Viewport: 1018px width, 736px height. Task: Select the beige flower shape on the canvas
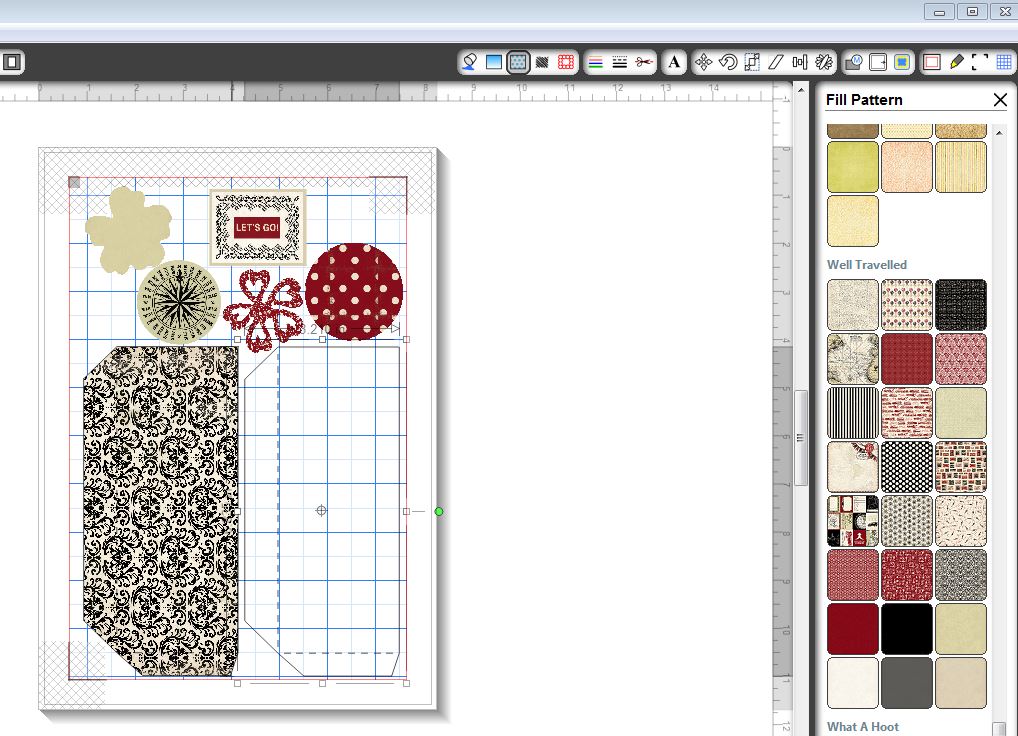click(x=129, y=229)
